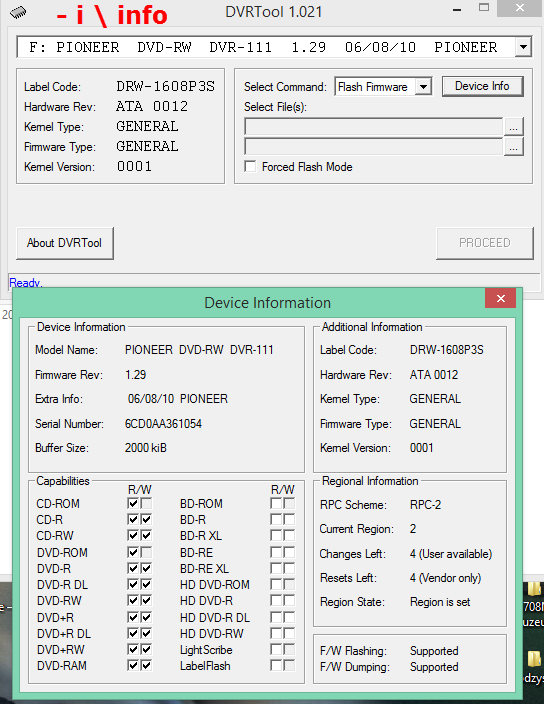Open About DVRTool

coord(65,243)
